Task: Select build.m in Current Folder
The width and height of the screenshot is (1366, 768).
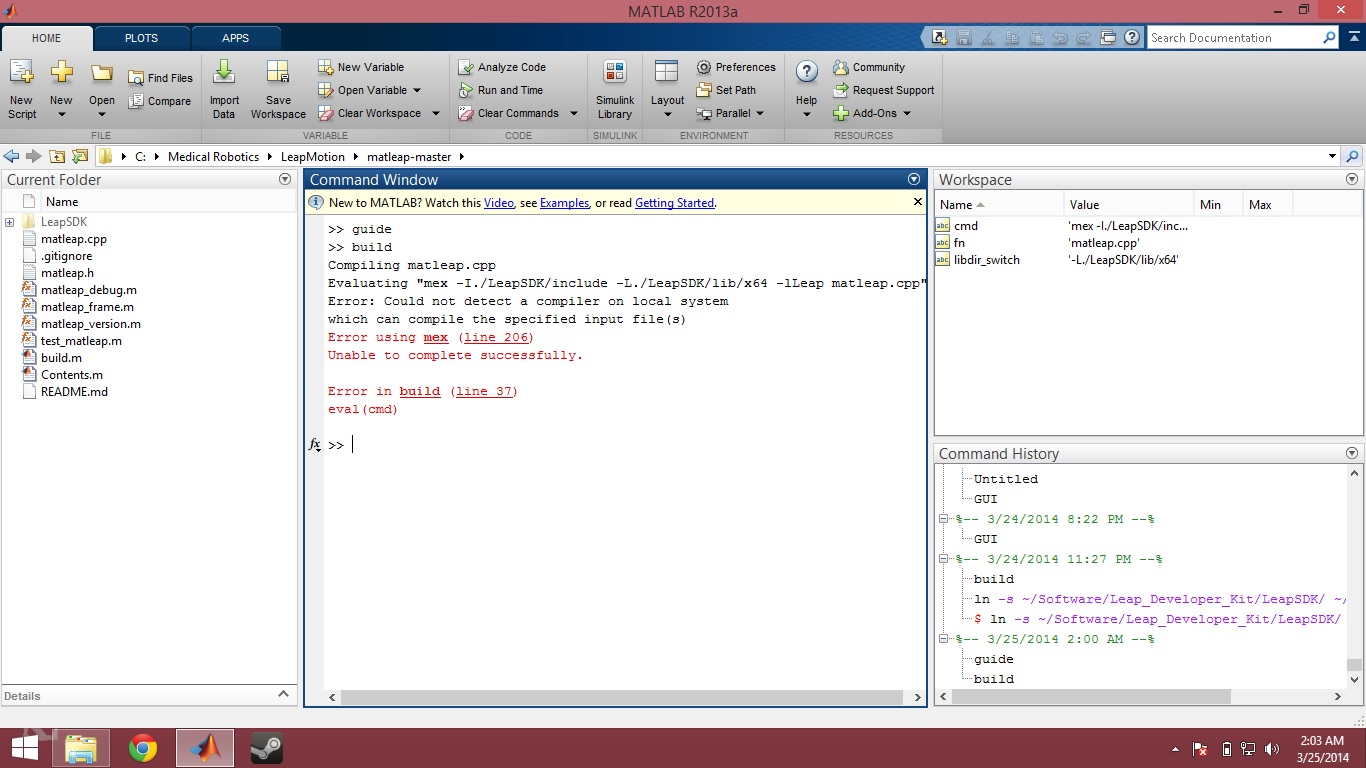Action: coord(61,357)
